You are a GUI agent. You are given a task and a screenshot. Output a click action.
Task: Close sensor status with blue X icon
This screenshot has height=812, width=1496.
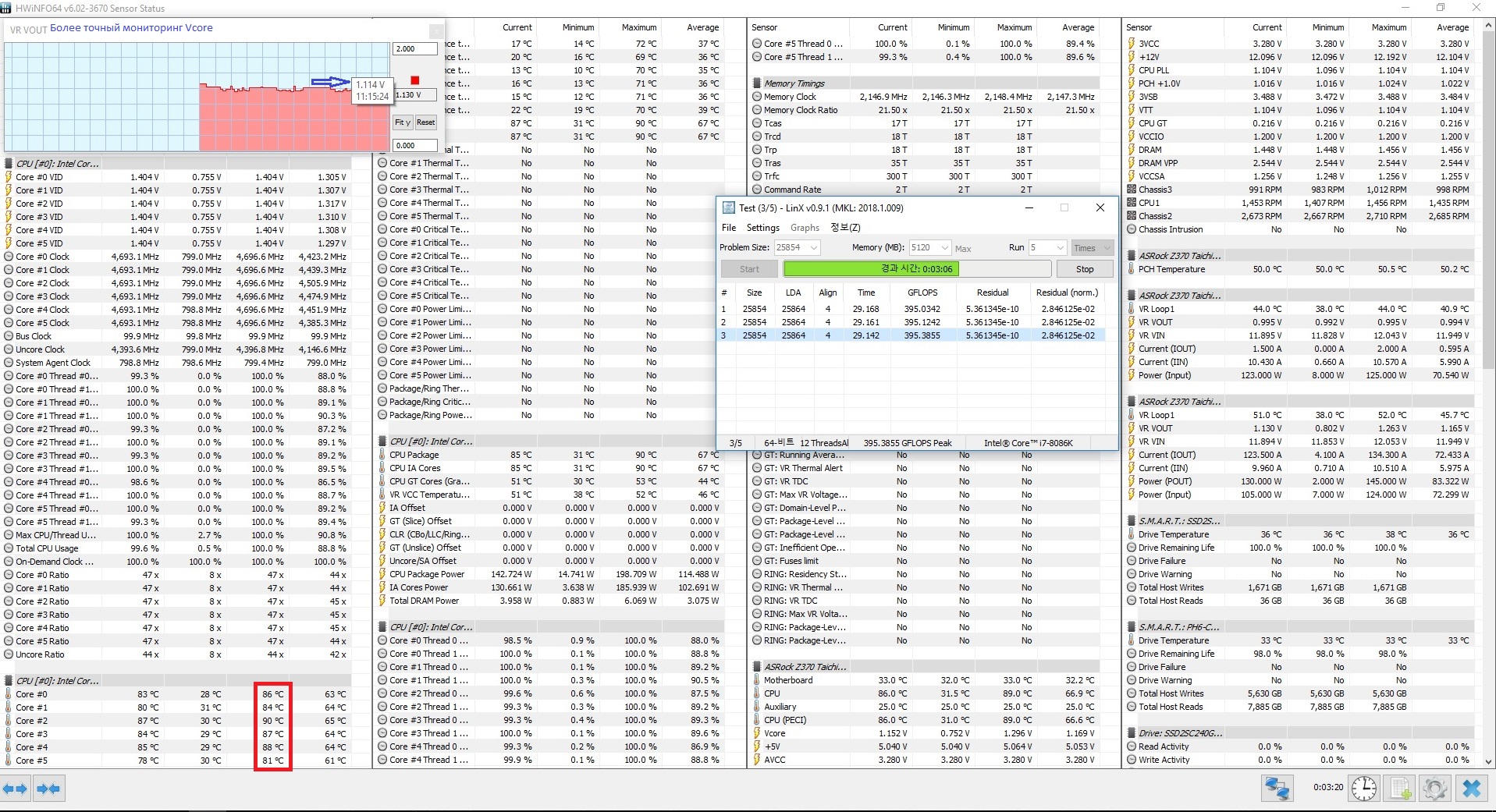[x=1471, y=789]
